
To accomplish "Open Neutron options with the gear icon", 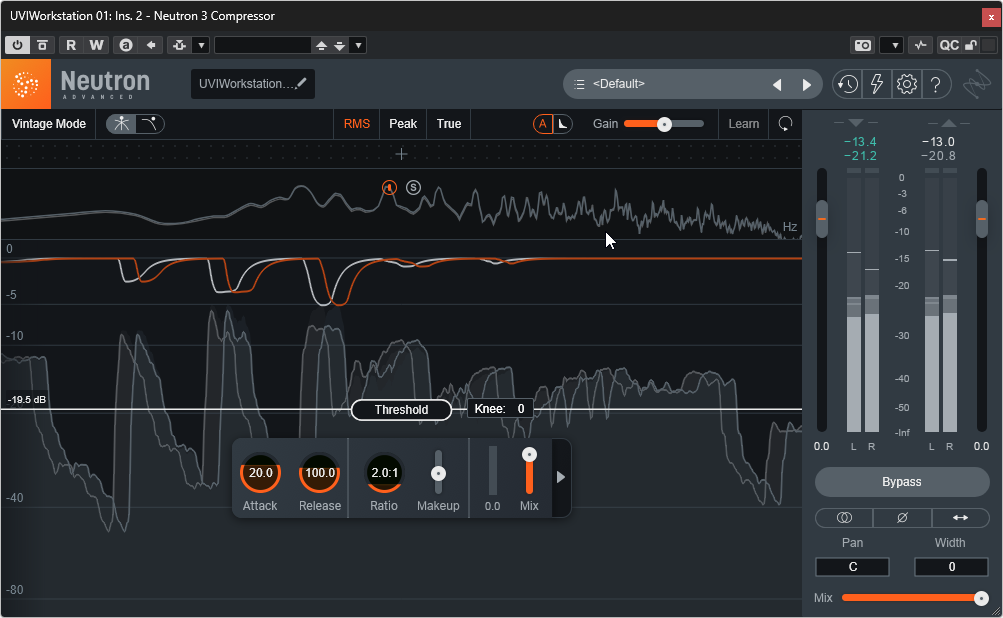I will point(906,84).
